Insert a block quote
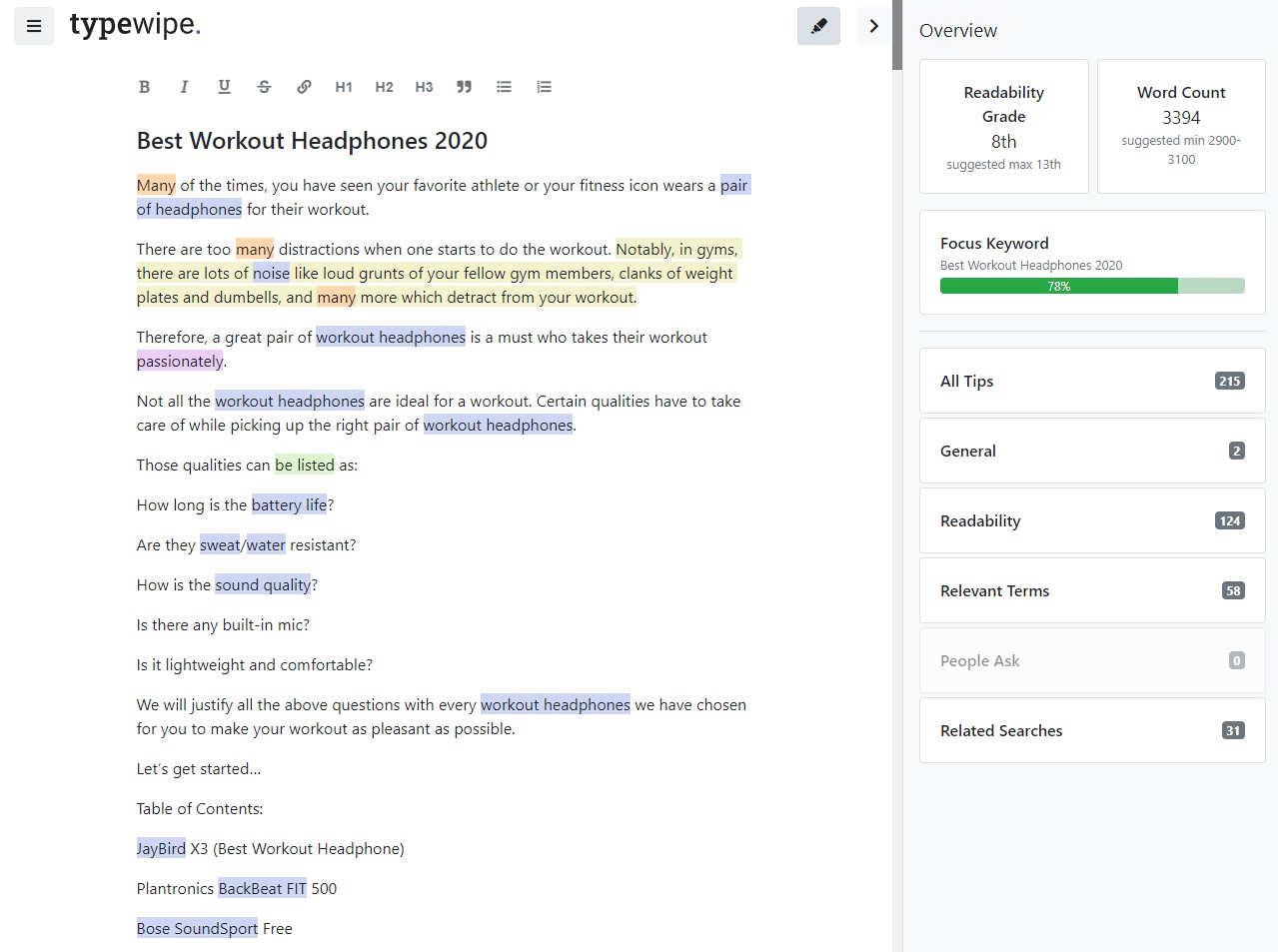Screen dimensions: 1278x952 pos(464,87)
